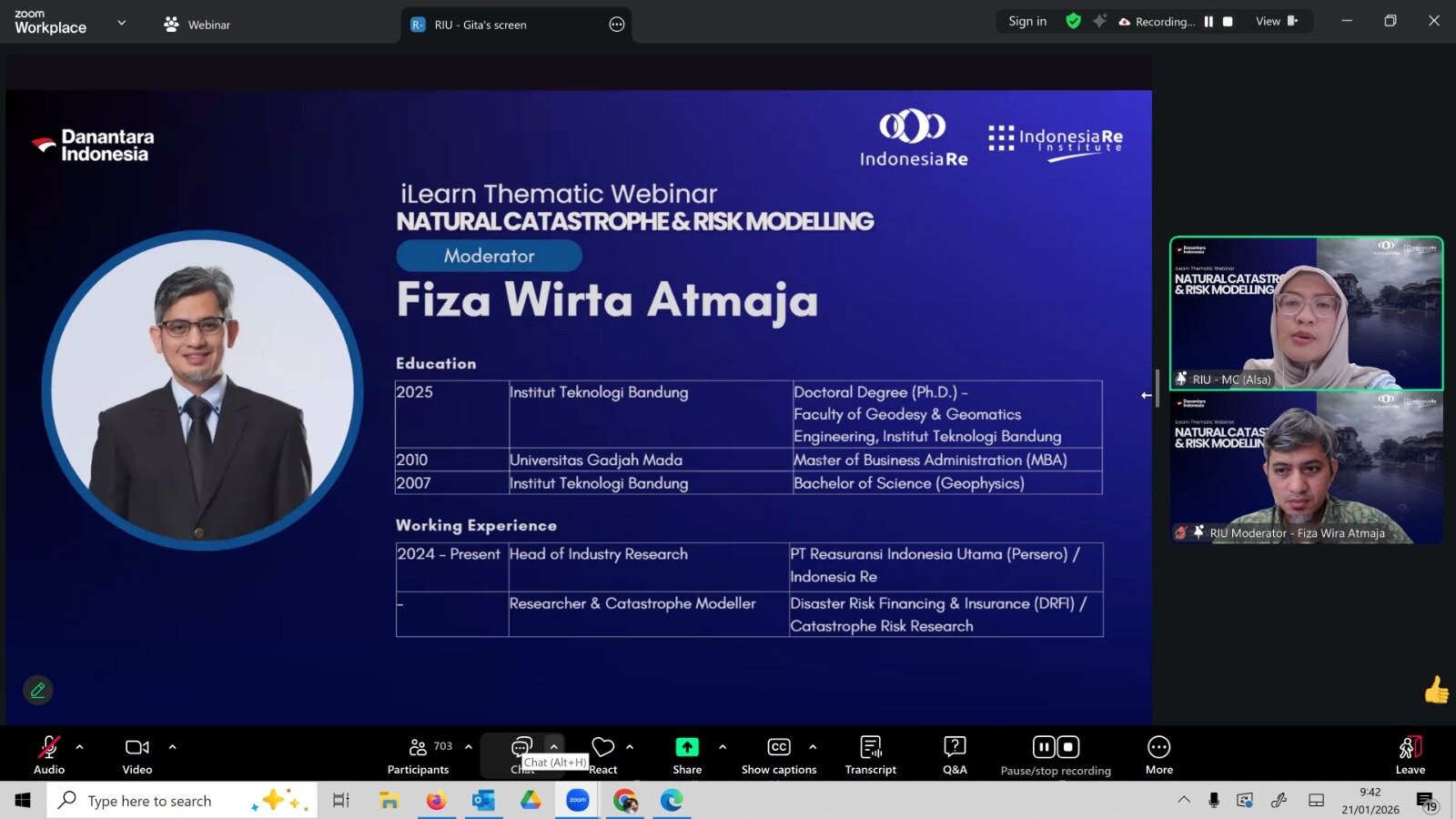
Task: Select the RIU - MC (Alsa) video thumbnail
Action: tap(1306, 314)
